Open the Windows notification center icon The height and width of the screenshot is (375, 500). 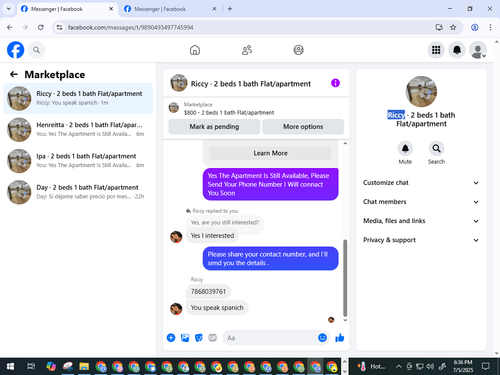[x=486, y=366]
